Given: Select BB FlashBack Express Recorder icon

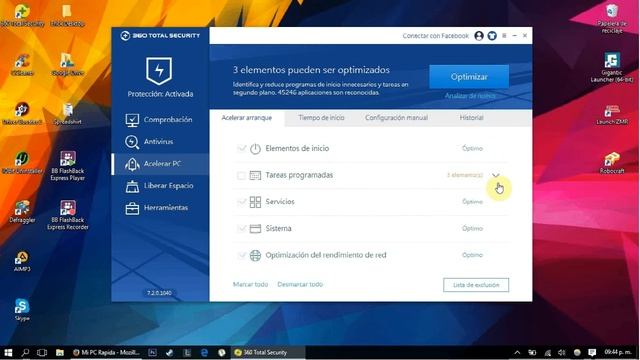Looking at the screenshot, I should pyautogui.click(x=68, y=215).
